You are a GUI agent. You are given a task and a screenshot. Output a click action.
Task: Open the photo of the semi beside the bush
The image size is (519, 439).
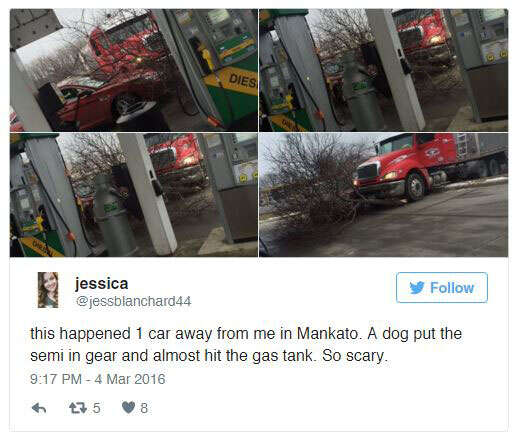coord(384,195)
